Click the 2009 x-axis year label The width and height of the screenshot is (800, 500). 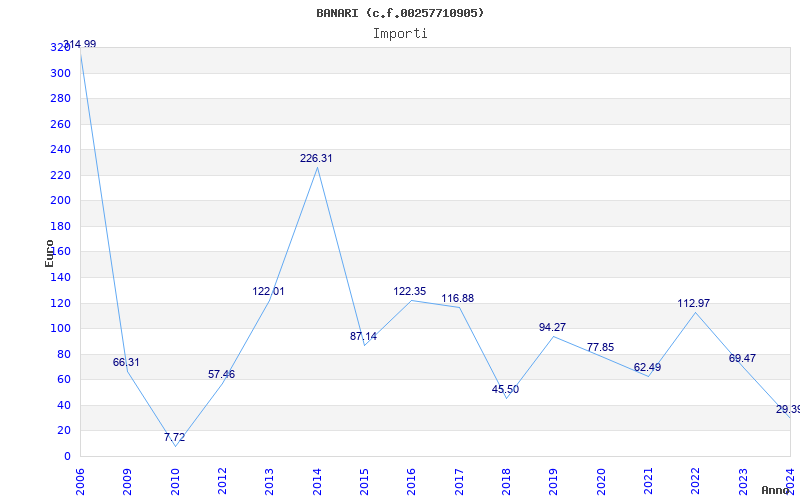127,482
